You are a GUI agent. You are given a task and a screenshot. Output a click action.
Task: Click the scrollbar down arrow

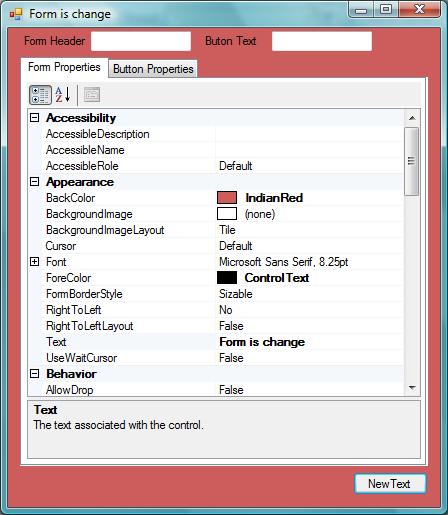point(412,388)
